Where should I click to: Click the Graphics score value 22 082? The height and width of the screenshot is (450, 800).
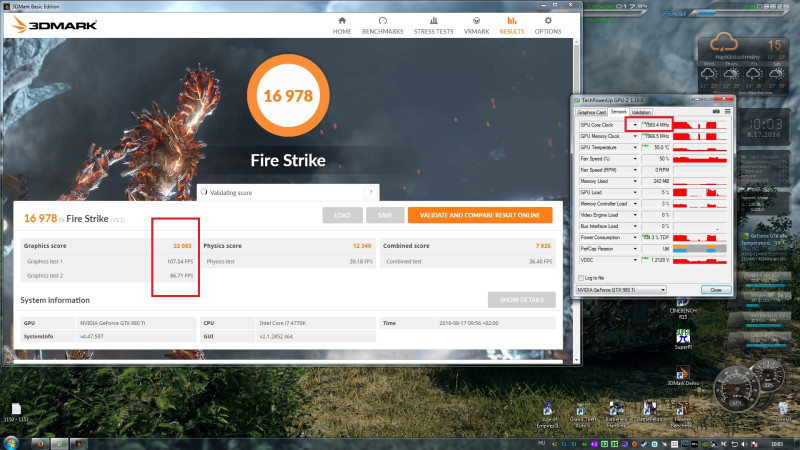[182, 246]
